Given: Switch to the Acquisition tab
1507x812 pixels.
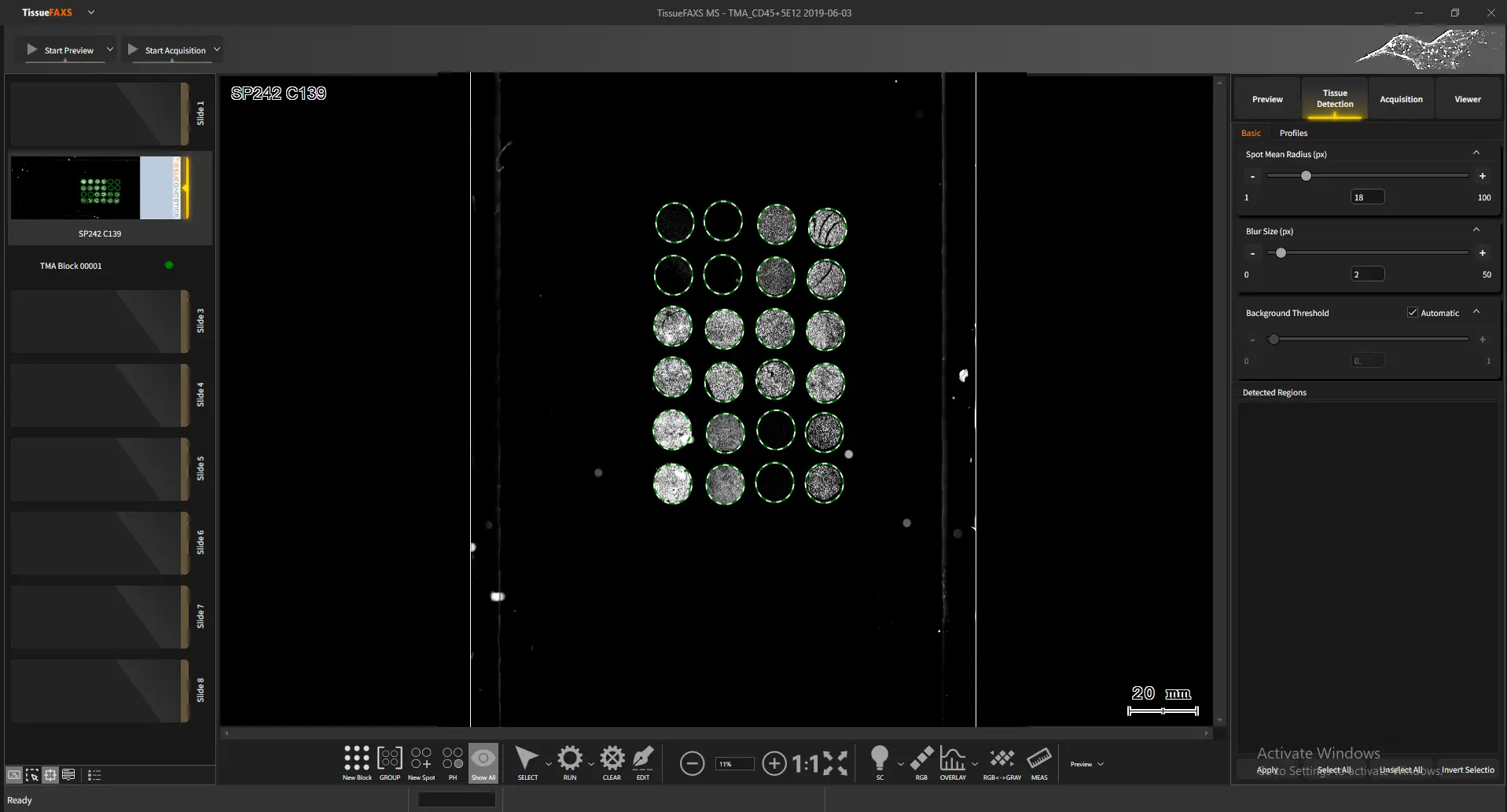Looking at the screenshot, I should [x=1401, y=99].
